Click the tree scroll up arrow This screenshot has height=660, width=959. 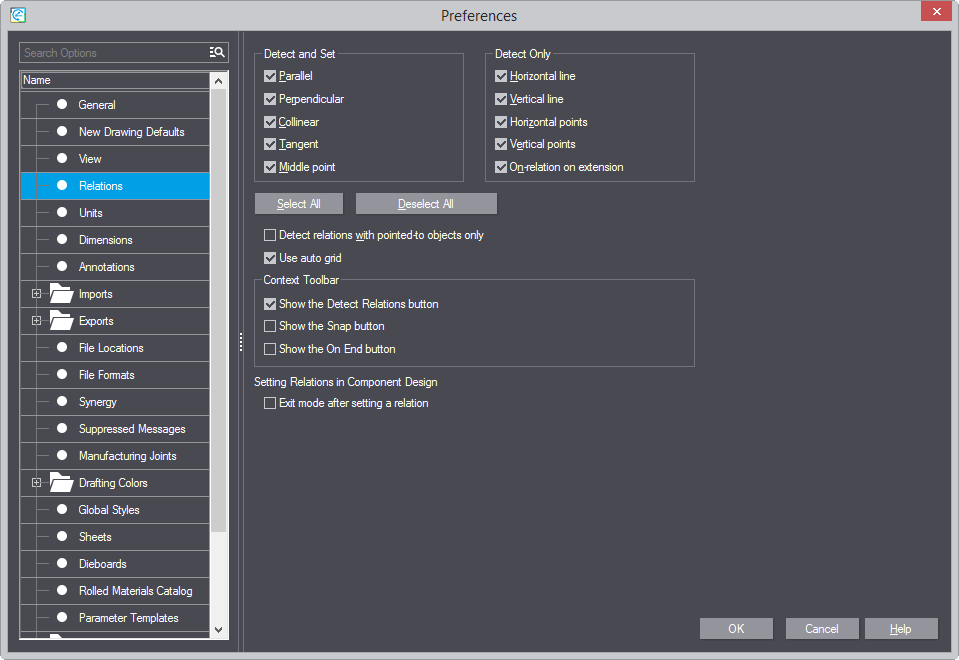[218, 80]
